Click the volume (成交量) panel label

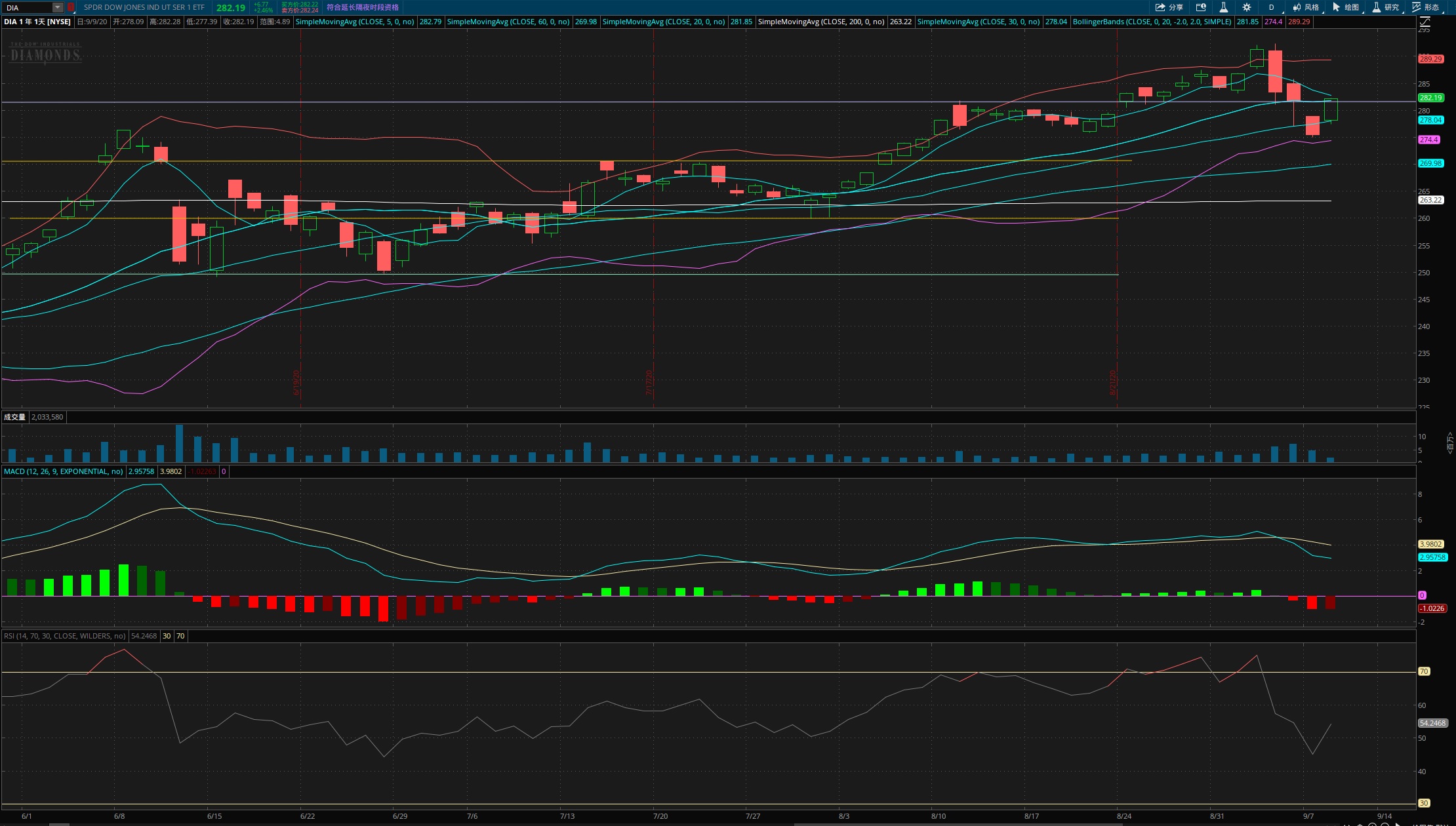(x=14, y=417)
